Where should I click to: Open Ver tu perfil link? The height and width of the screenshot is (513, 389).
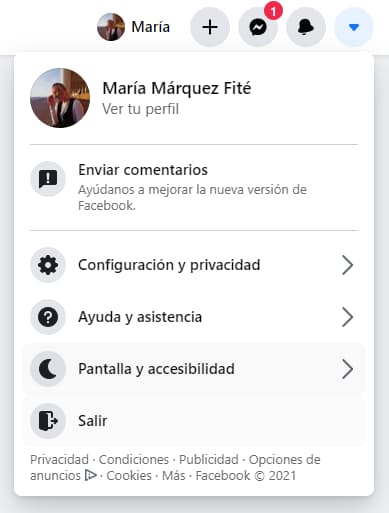click(x=140, y=109)
